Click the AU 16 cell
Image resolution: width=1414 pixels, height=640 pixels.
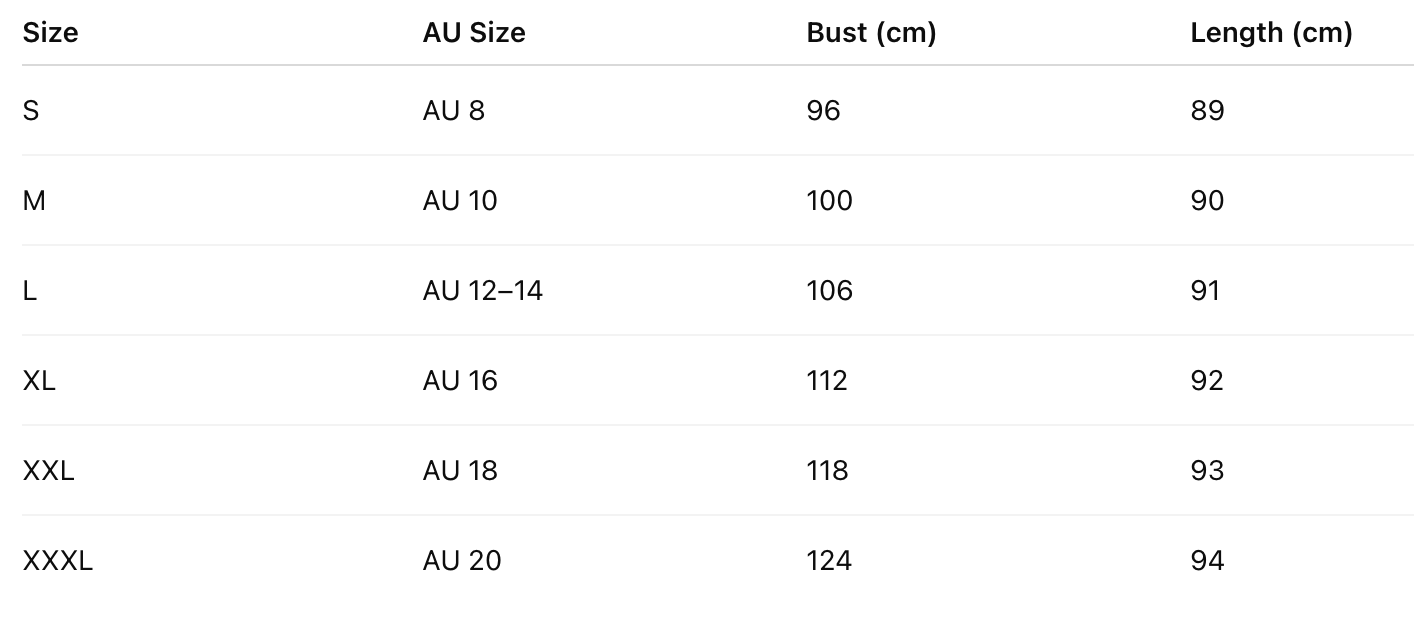[x=459, y=381]
